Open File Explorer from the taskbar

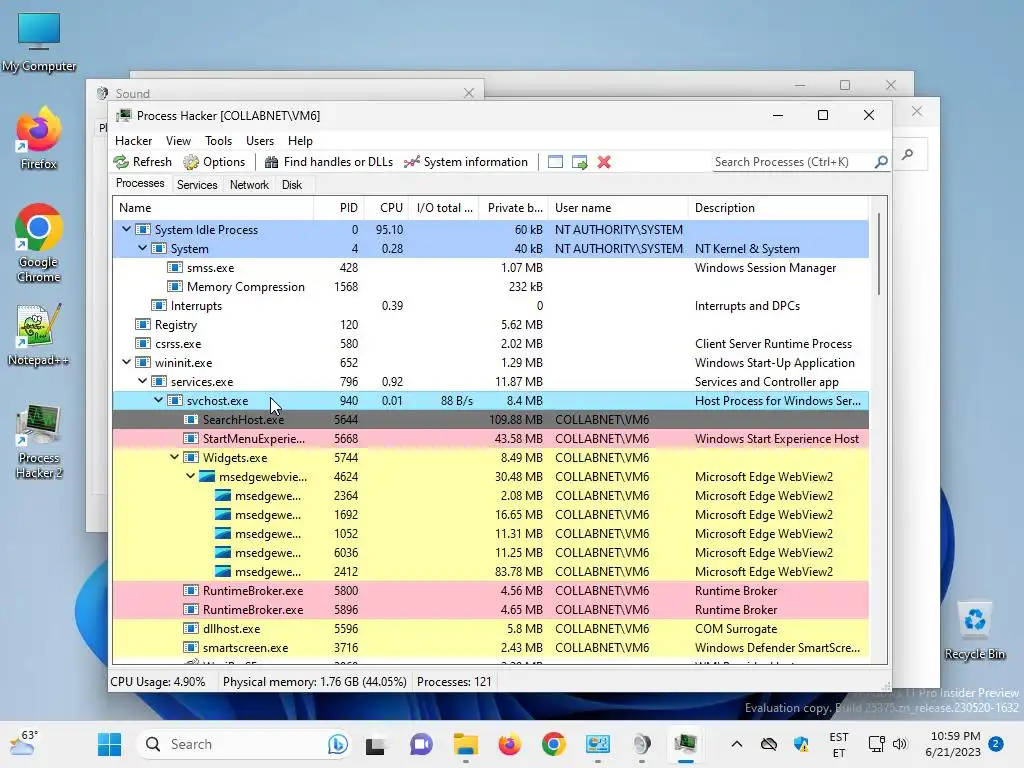pos(466,744)
